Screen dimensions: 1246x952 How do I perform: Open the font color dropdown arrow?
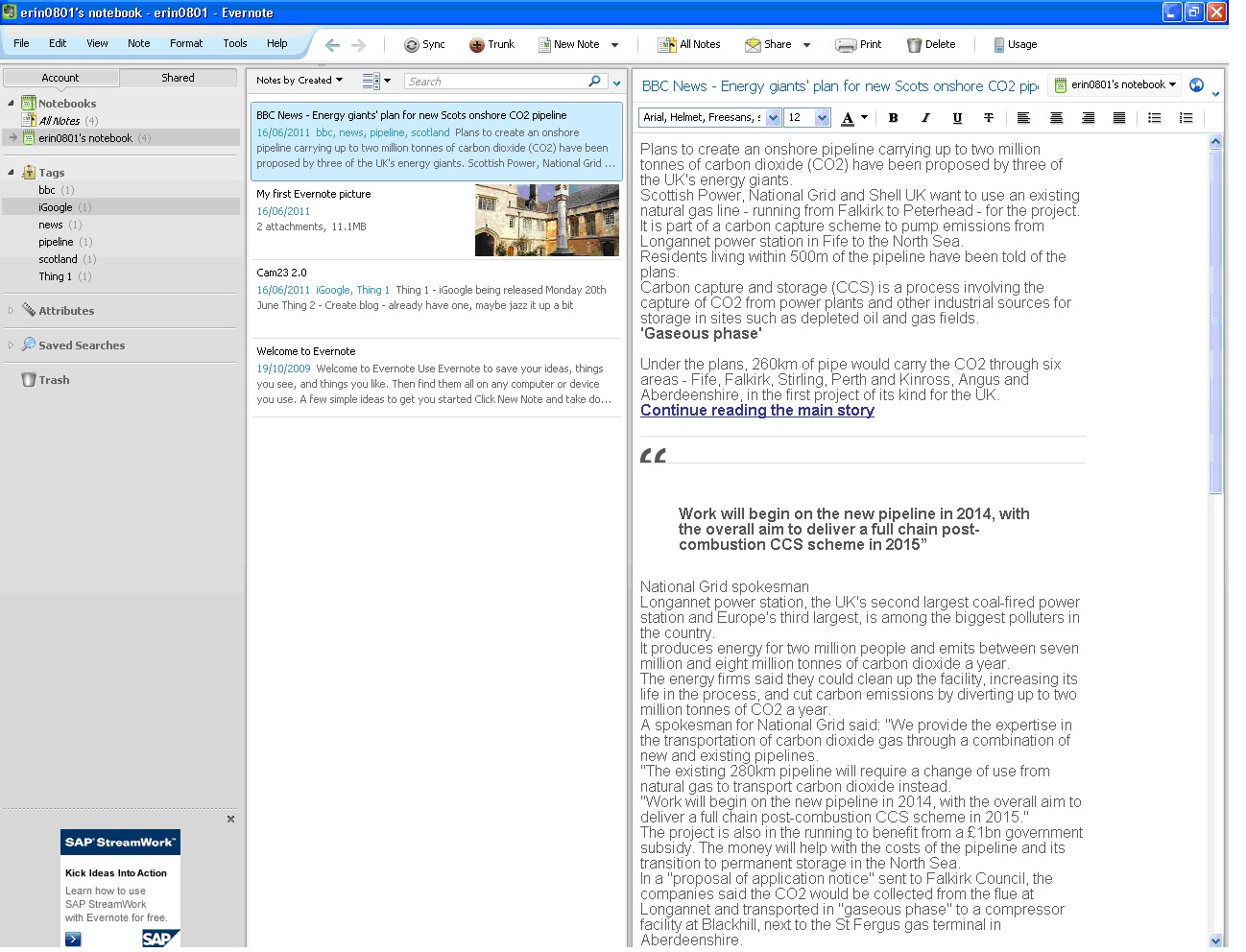click(864, 118)
